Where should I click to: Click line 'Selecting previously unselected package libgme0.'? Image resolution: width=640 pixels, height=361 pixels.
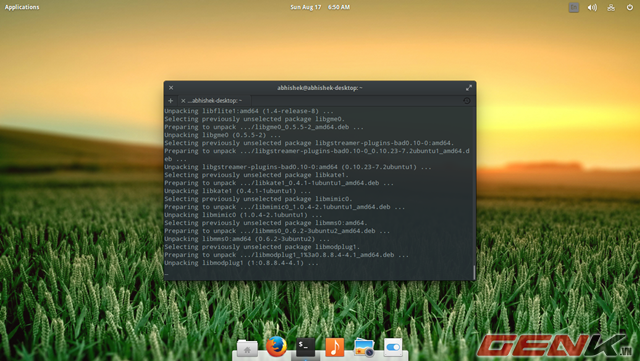[x=255, y=119]
